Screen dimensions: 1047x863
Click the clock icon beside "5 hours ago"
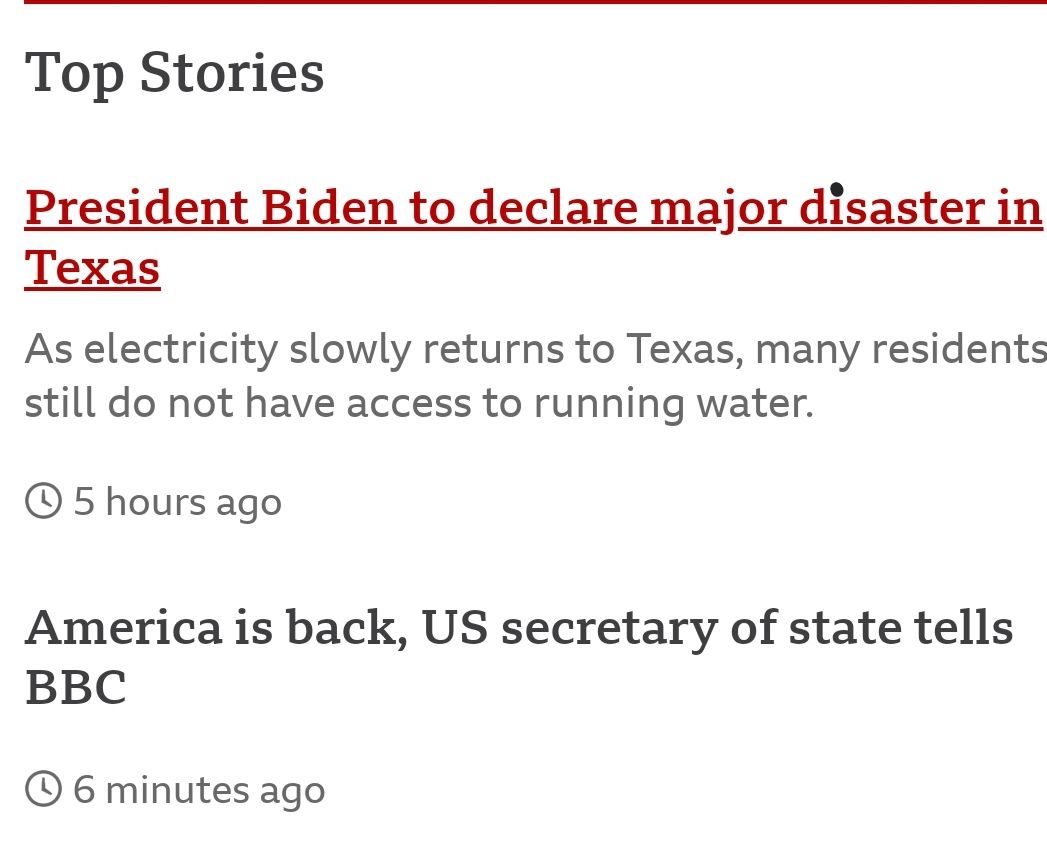click(x=43, y=501)
